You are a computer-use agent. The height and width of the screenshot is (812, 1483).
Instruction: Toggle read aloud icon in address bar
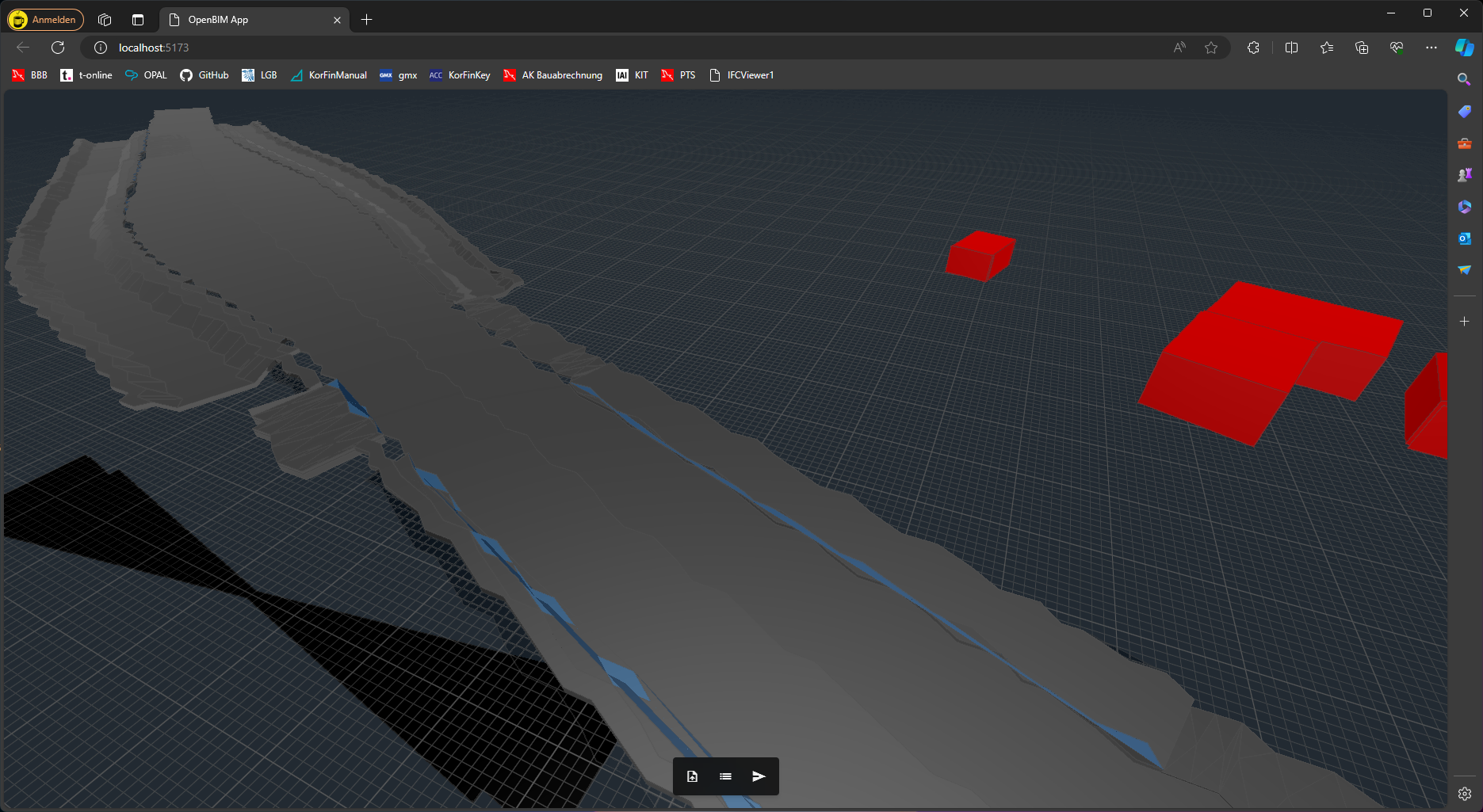tap(1179, 48)
